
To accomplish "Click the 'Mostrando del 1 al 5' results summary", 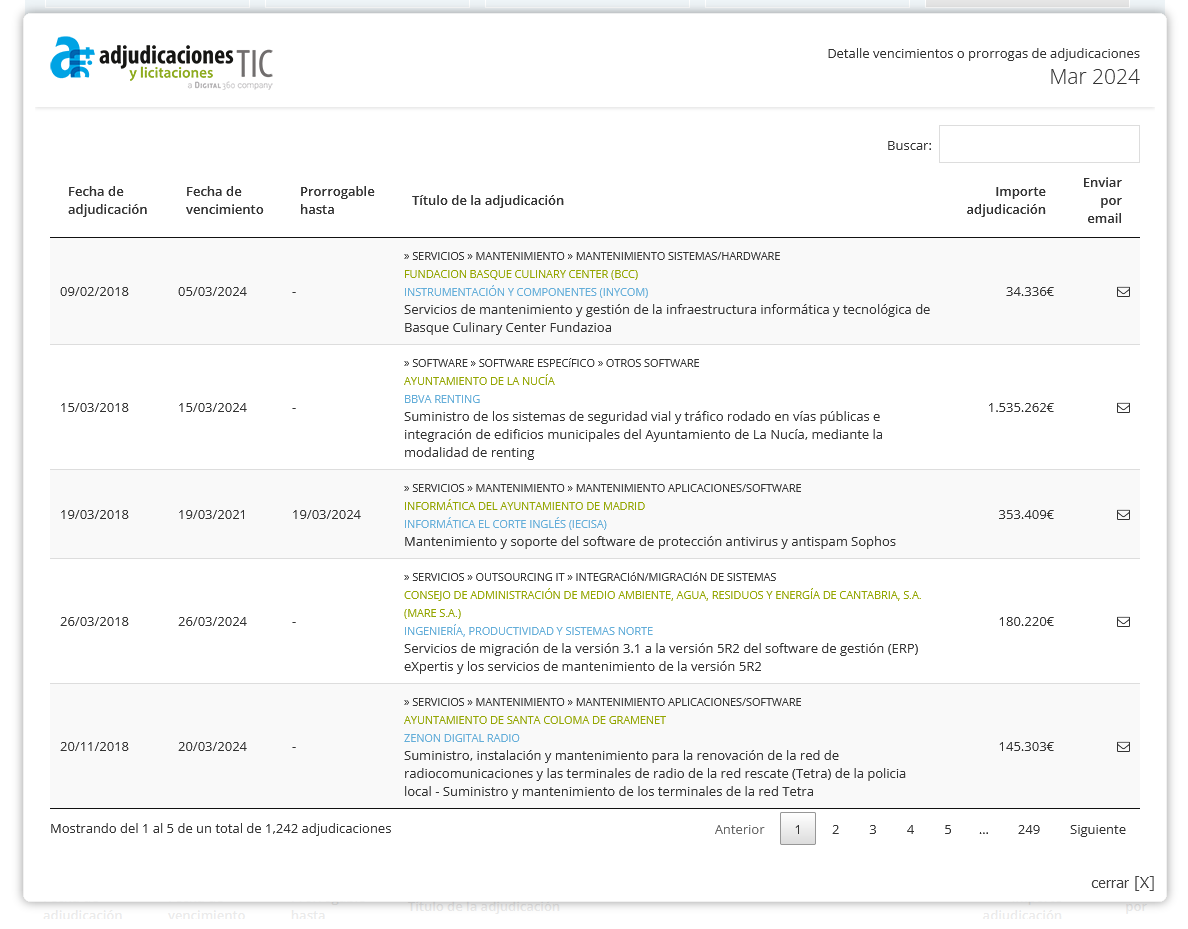I will [x=220, y=829].
